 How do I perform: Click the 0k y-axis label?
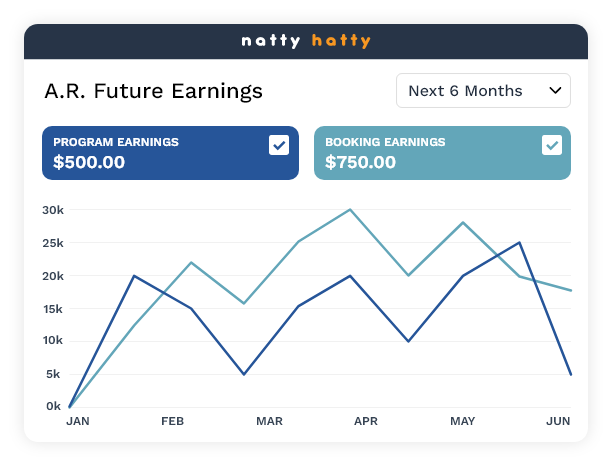54,407
